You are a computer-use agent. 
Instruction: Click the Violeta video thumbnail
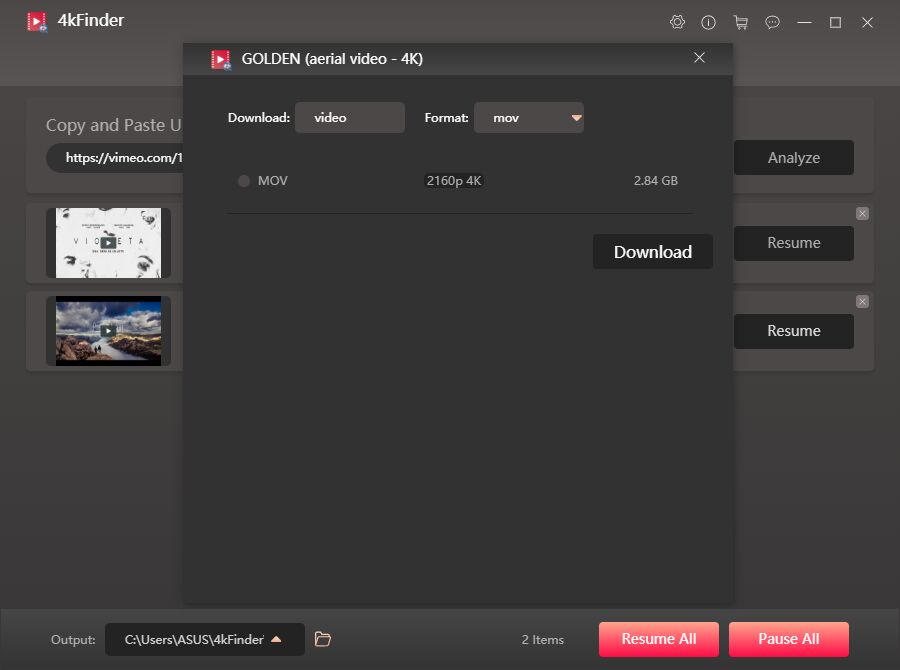pyautogui.click(x=108, y=243)
